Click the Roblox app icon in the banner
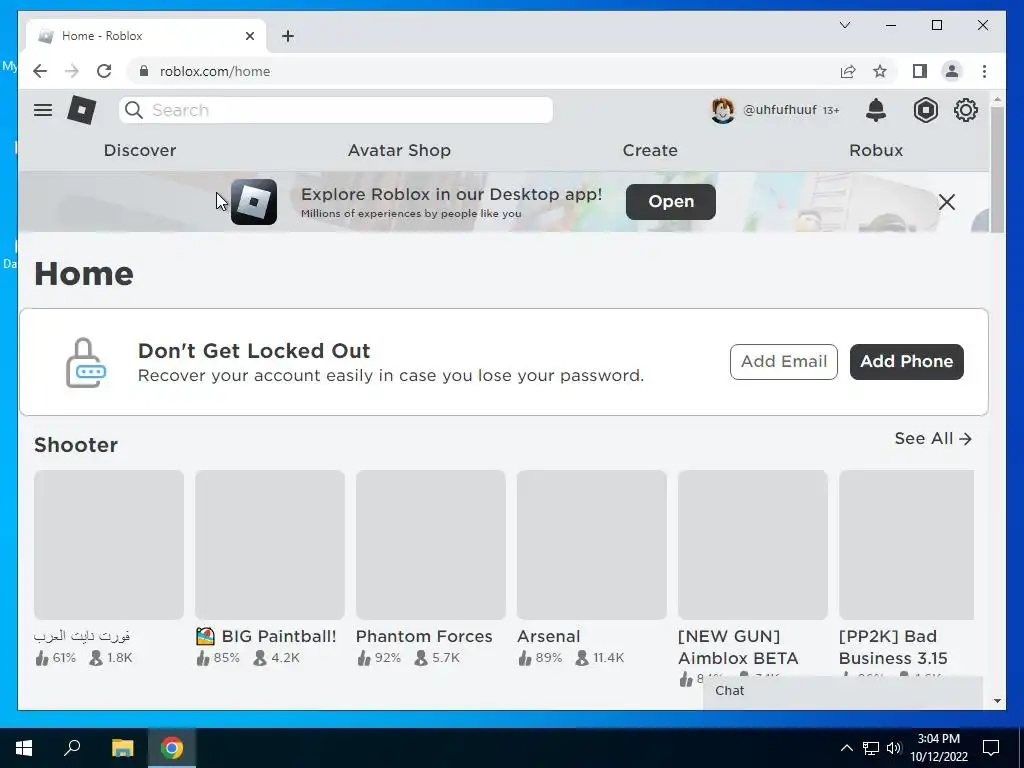Image resolution: width=1024 pixels, height=768 pixels. 254,202
